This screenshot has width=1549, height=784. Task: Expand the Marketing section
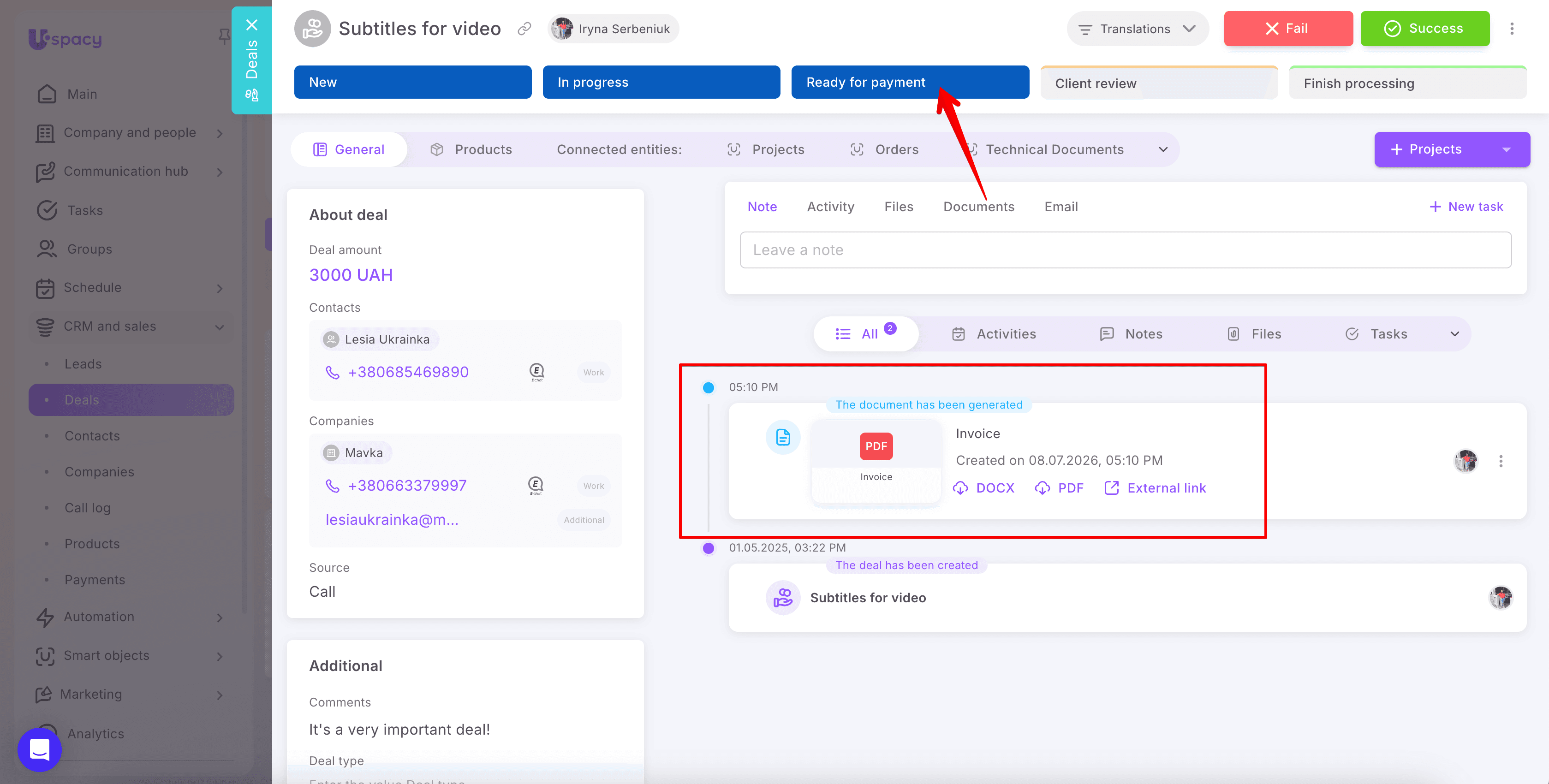[x=220, y=695]
